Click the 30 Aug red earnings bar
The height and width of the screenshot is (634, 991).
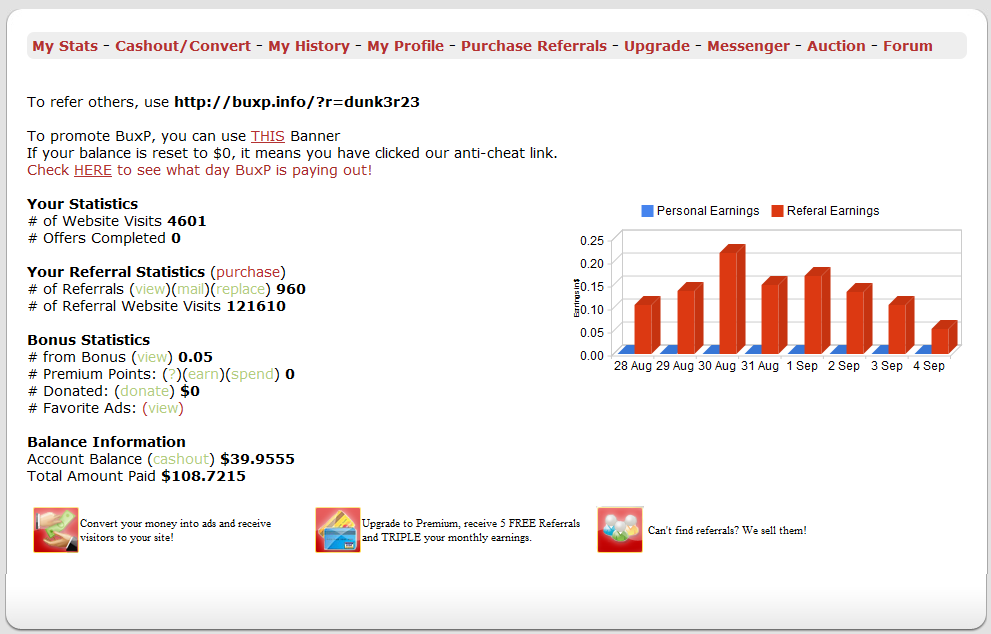point(731,300)
